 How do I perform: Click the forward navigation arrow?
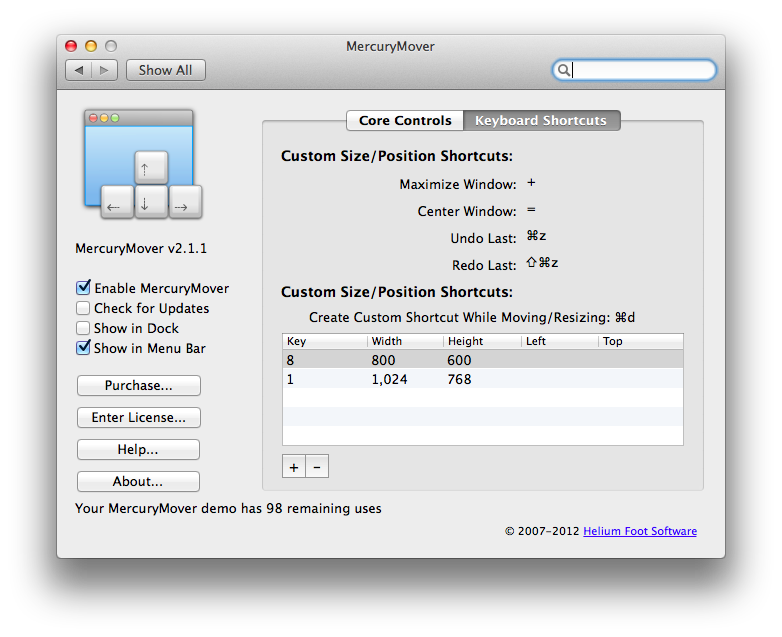[105, 70]
